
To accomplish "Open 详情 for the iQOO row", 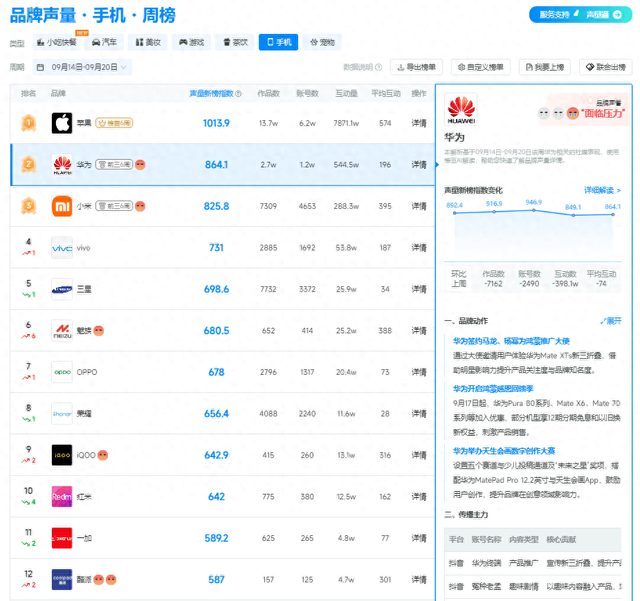I will coord(419,455).
